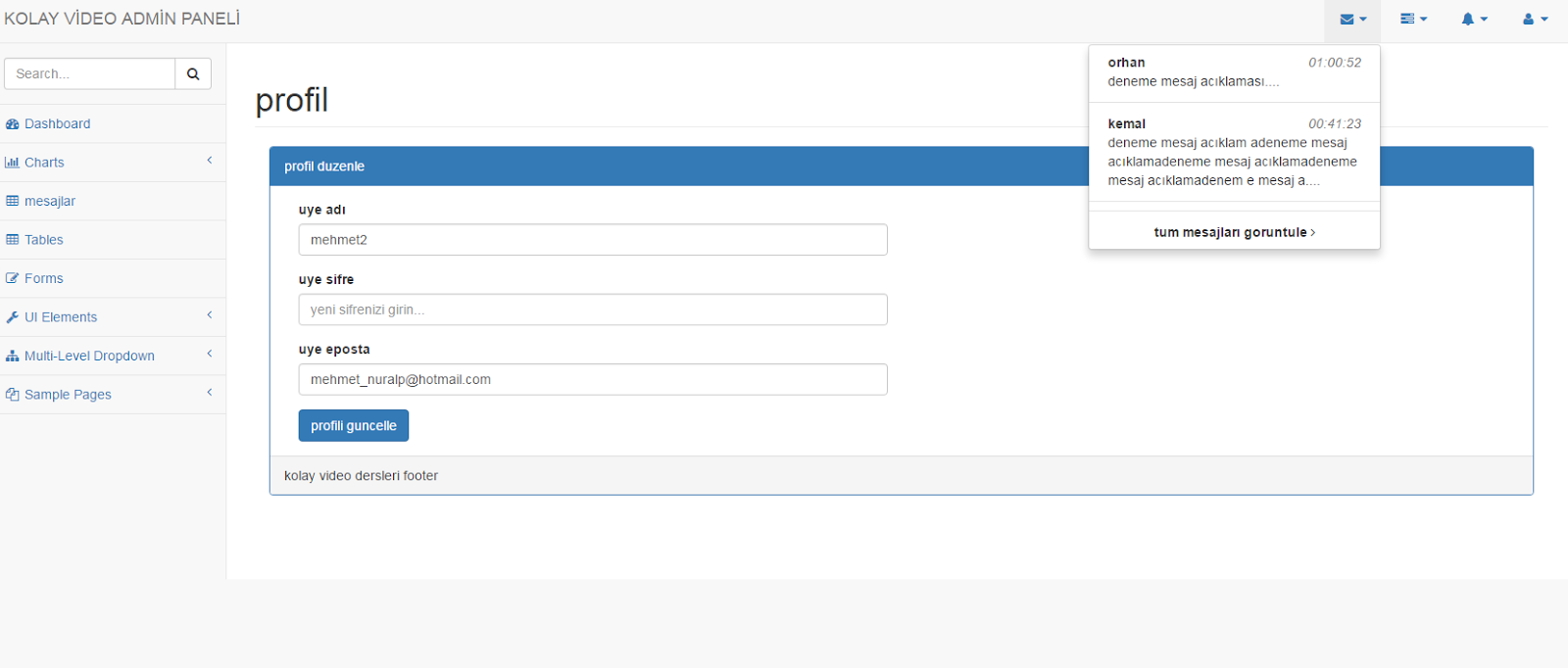
Task: Click the Forms edit pencil icon
Action: [13, 279]
